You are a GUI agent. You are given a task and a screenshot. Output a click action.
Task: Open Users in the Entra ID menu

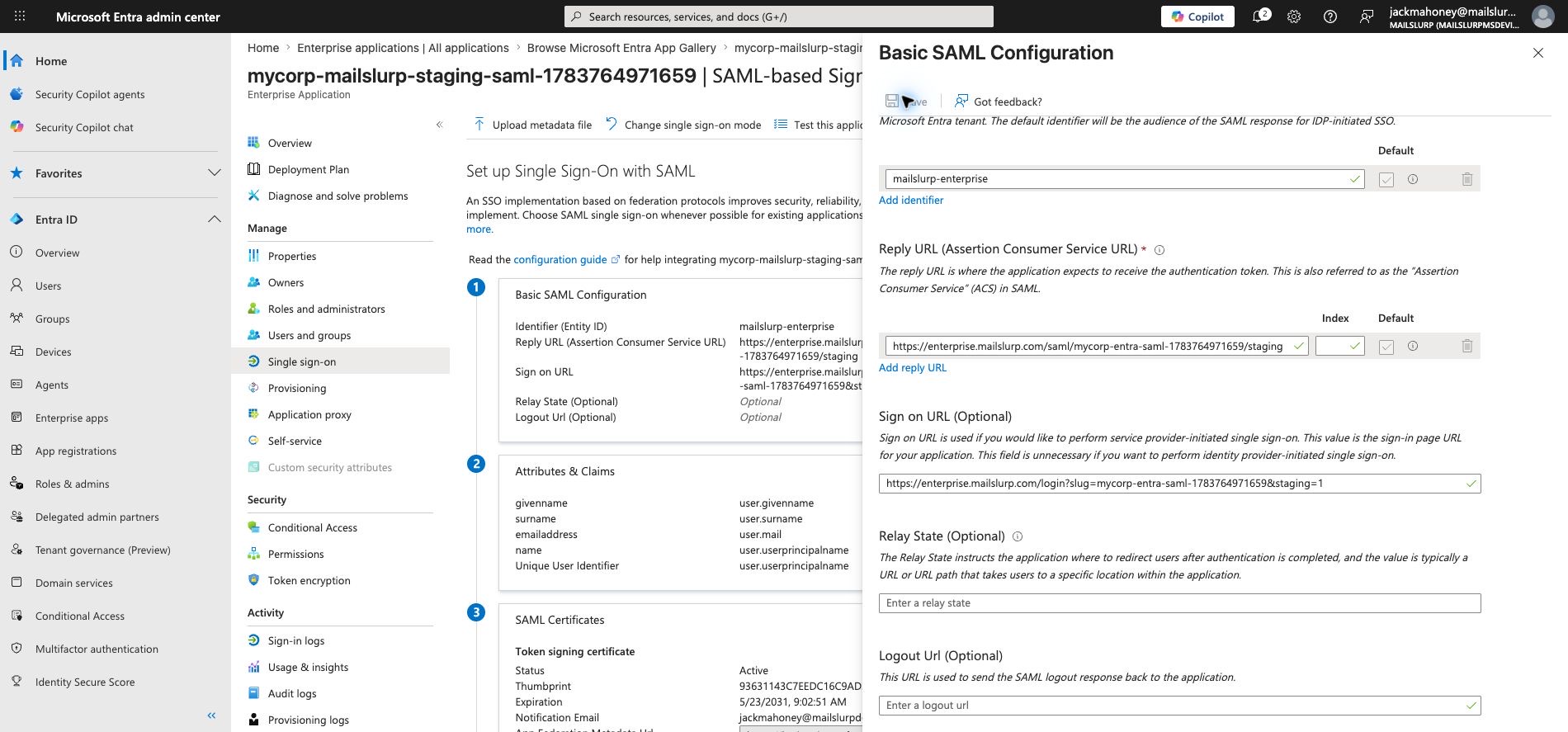pyautogui.click(x=48, y=286)
